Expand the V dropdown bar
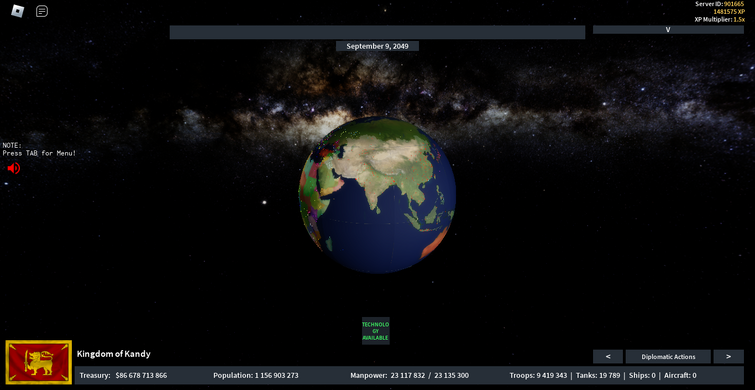This screenshot has width=755, height=390. pyautogui.click(x=668, y=29)
